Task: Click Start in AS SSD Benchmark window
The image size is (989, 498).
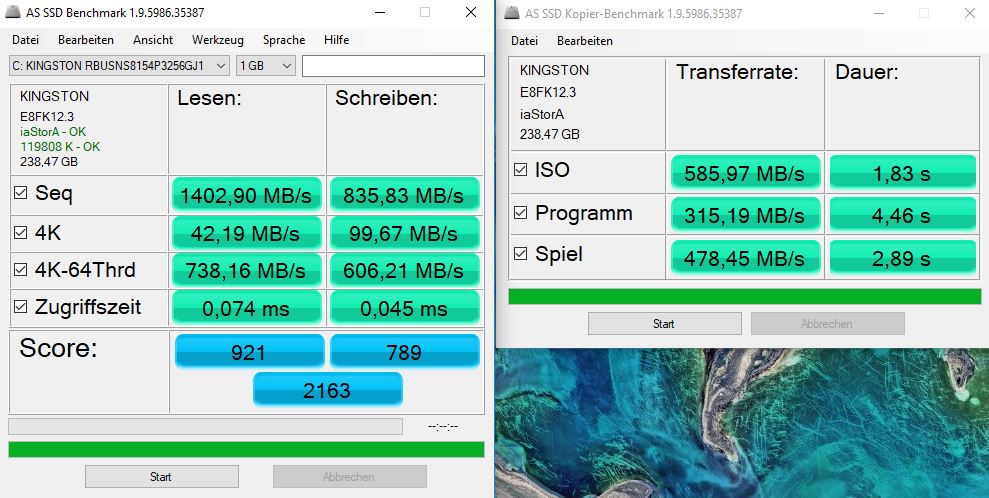Action: [161, 477]
